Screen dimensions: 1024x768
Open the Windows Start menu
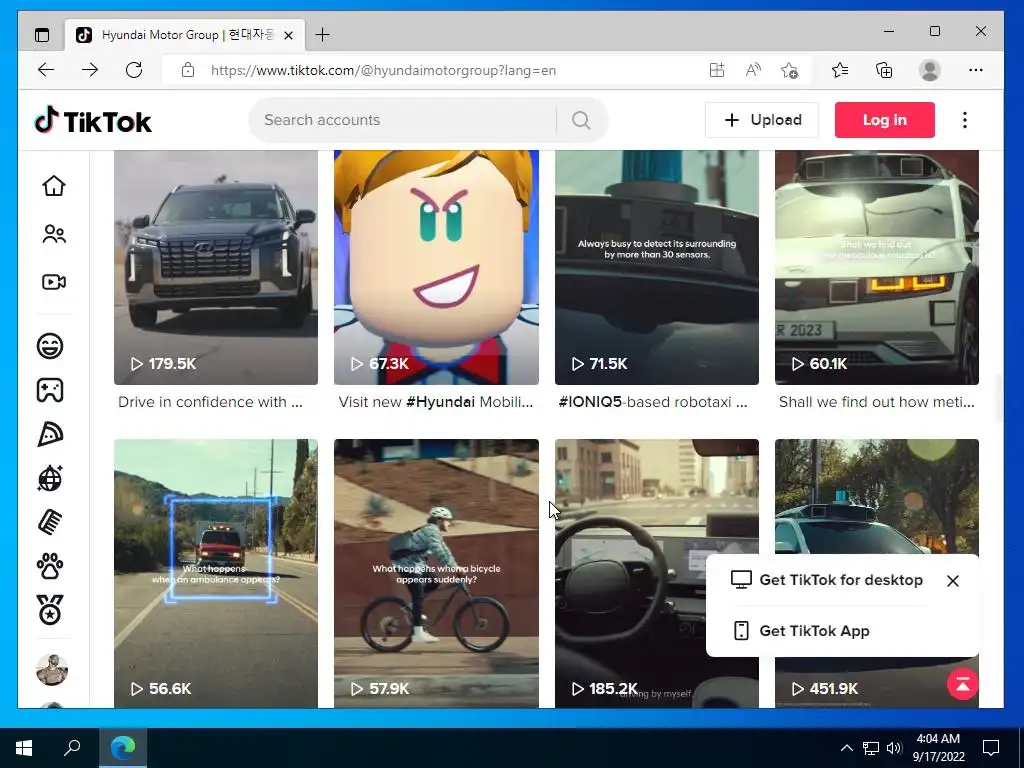click(24, 748)
